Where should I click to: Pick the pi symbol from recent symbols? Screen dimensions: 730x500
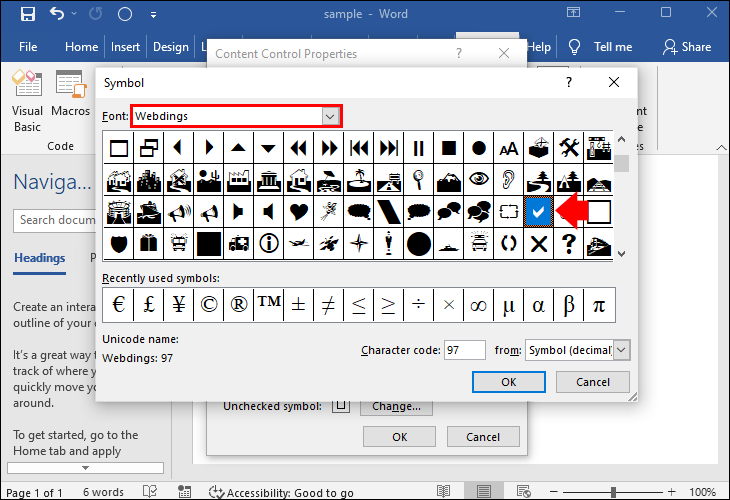[598, 306]
